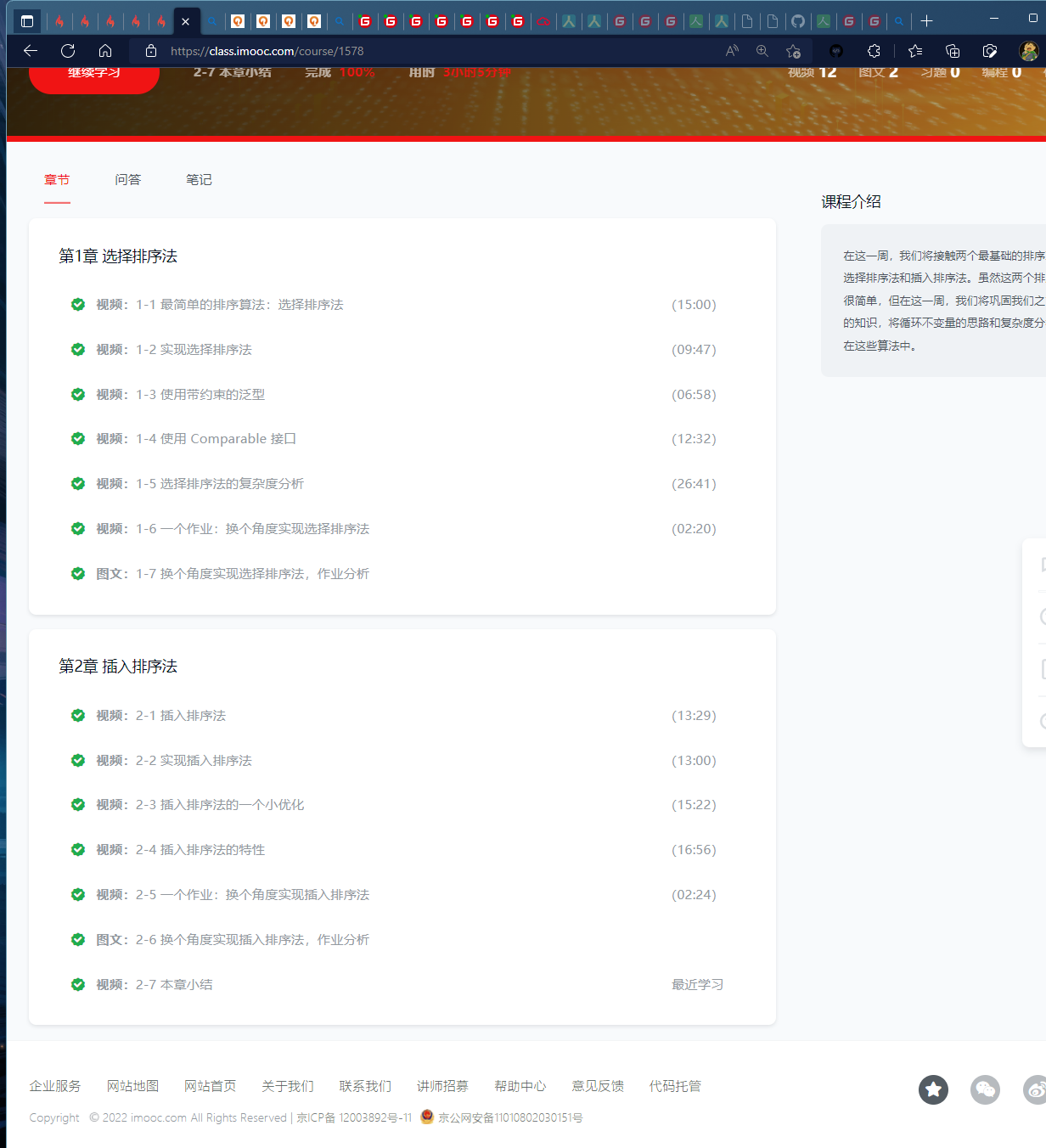Open video 1-6 一个作业
Viewport: 1046px width, 1148px height.
coord(233,529)
